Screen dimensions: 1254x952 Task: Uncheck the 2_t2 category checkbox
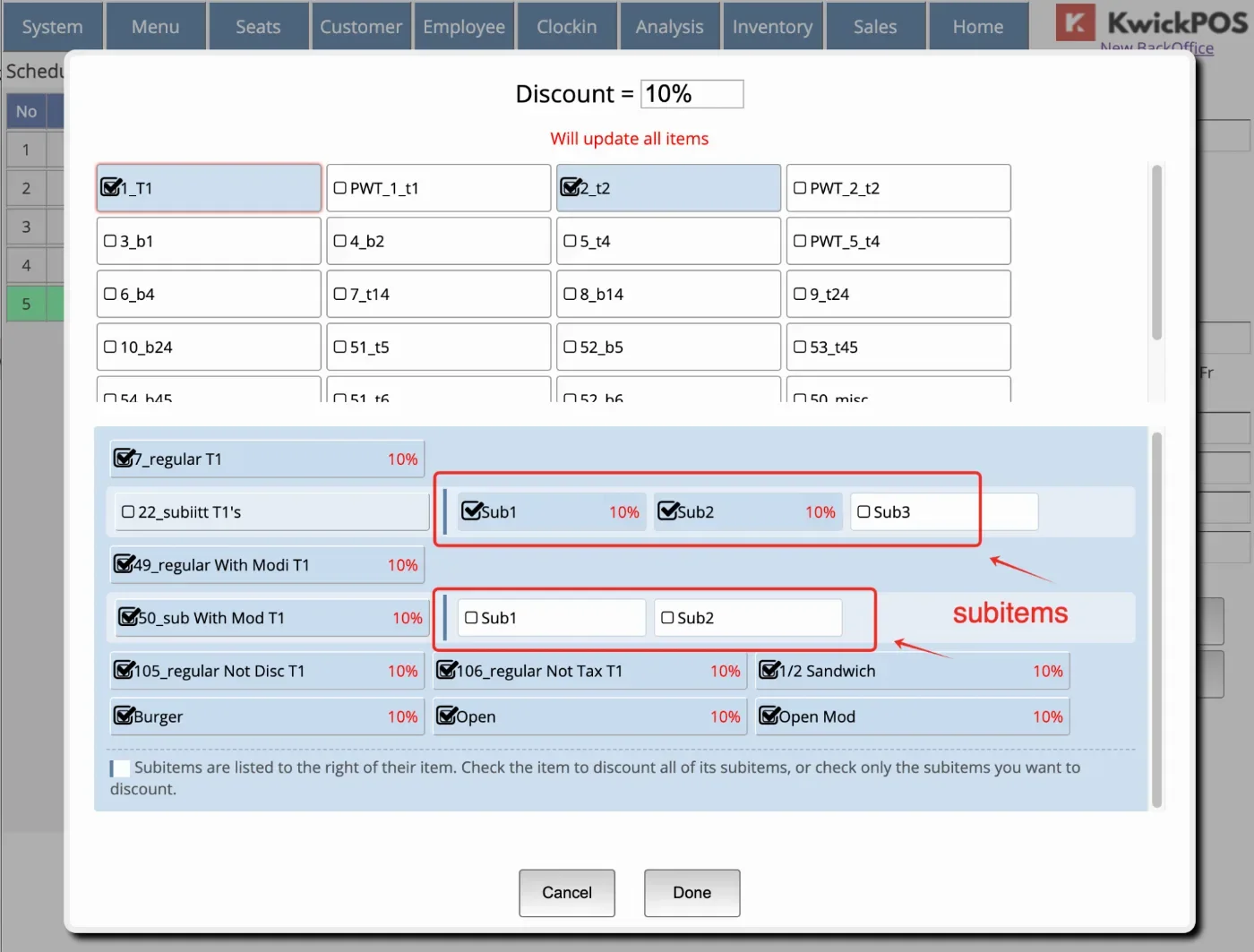(570, 188)
